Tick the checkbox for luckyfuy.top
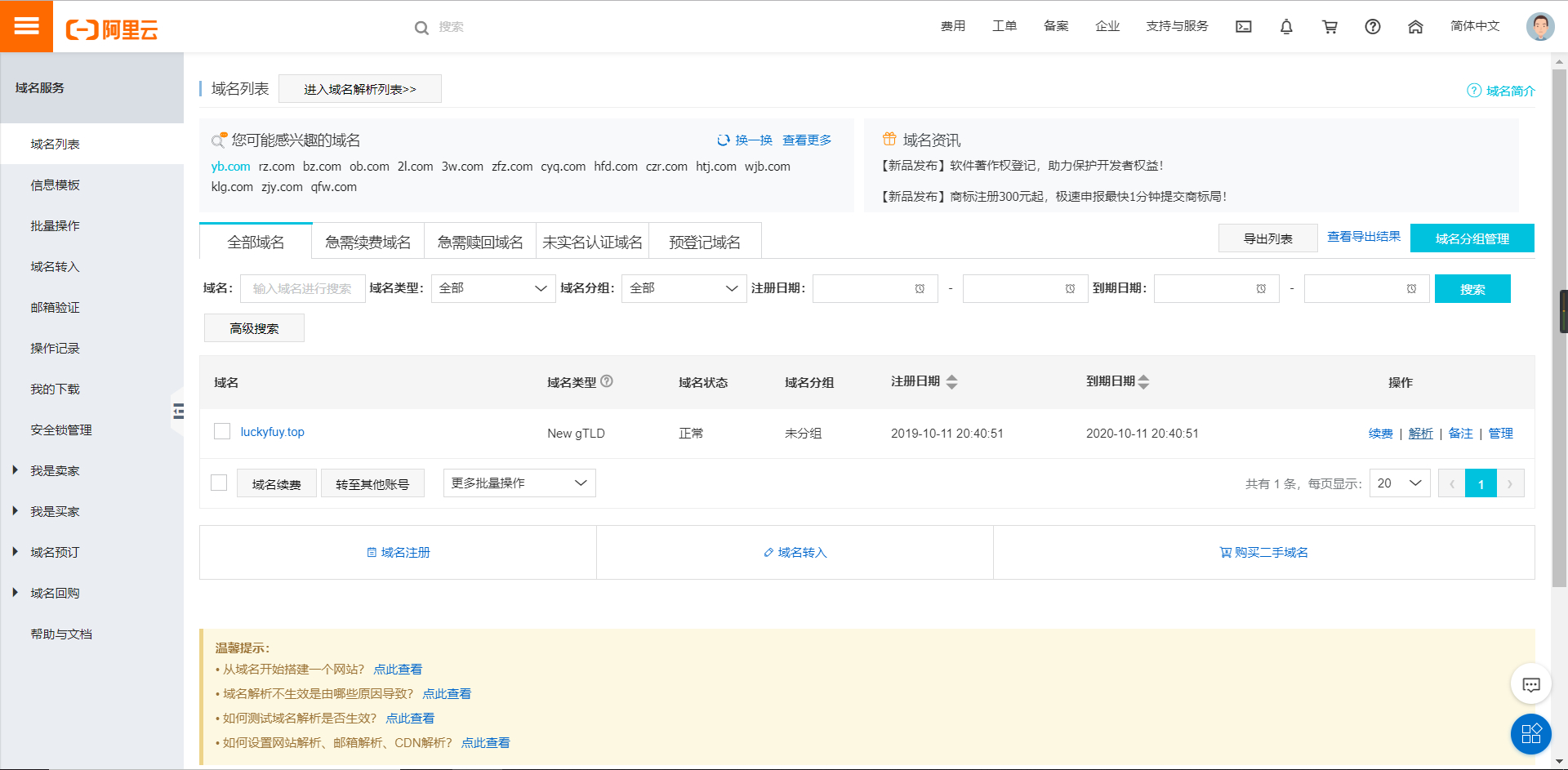The height and width of the screenshot is (770, 1568). click(x=222, y=431)
